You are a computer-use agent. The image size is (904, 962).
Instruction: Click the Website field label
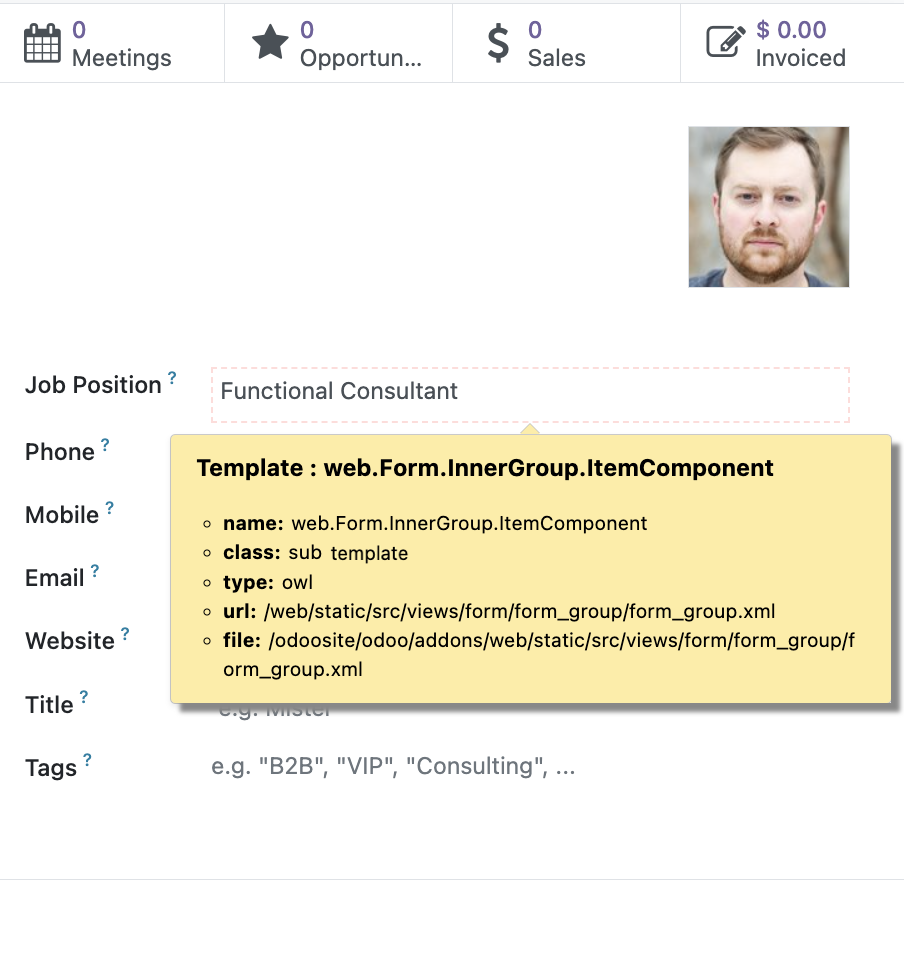click(x=70, y=641)
